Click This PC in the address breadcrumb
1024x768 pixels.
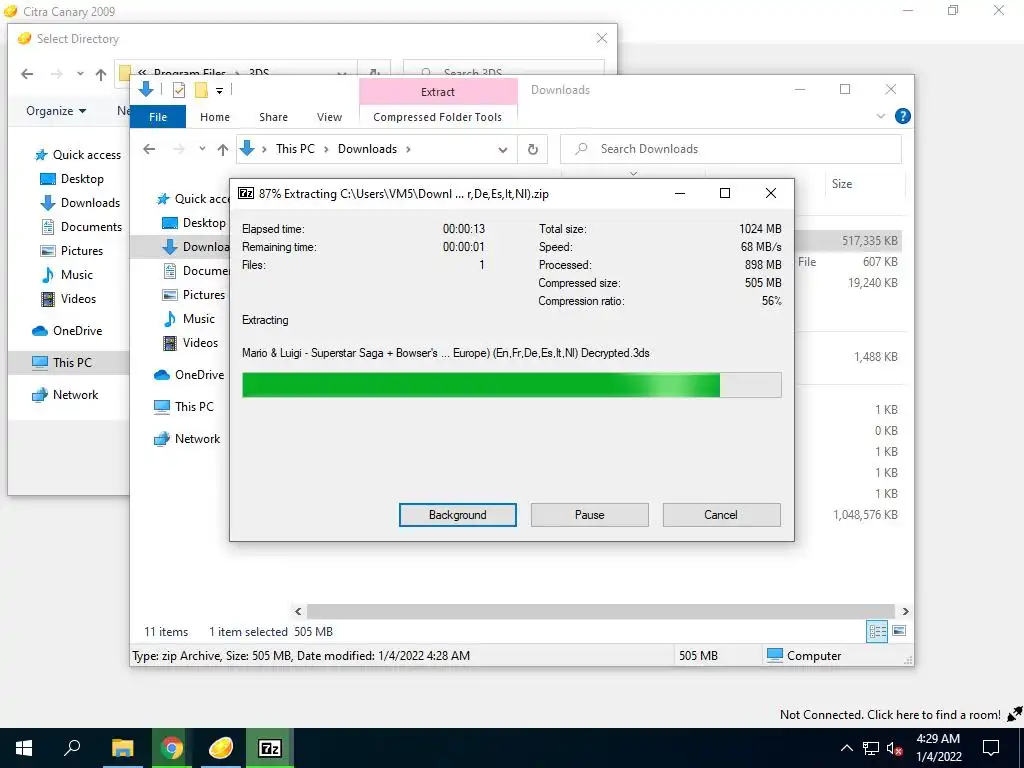point(295,149)
